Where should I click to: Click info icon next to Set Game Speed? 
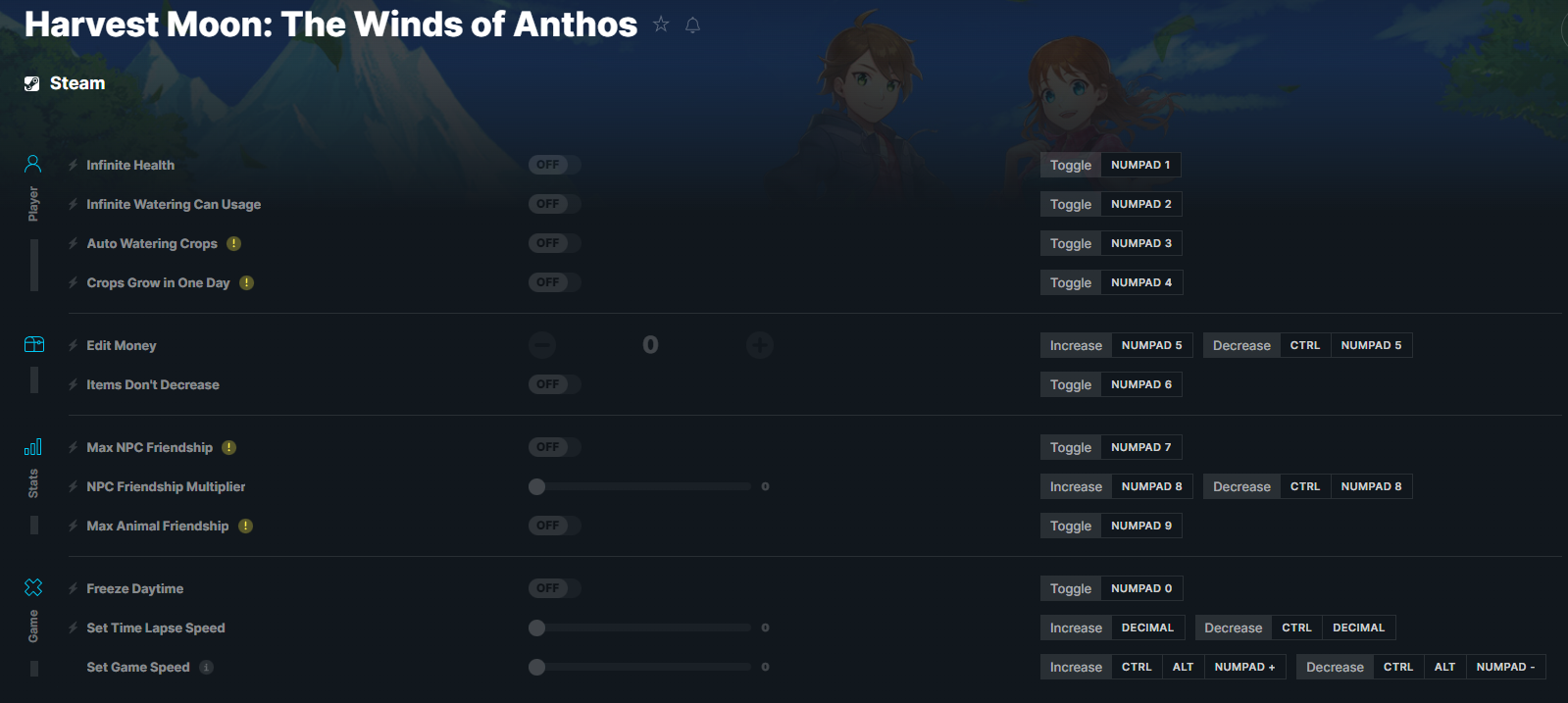(206, 667)
